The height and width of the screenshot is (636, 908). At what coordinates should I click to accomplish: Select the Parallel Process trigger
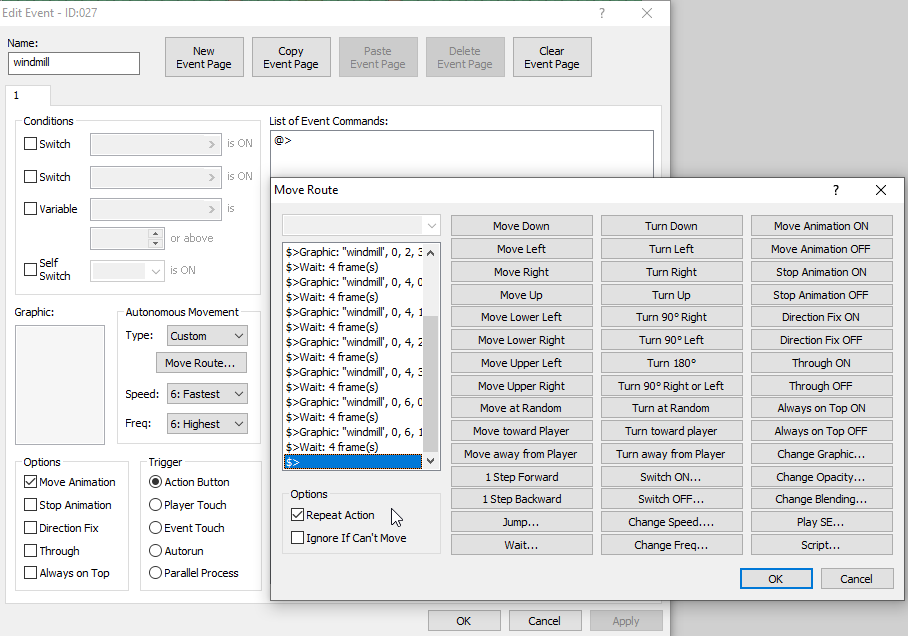[155, 573]
